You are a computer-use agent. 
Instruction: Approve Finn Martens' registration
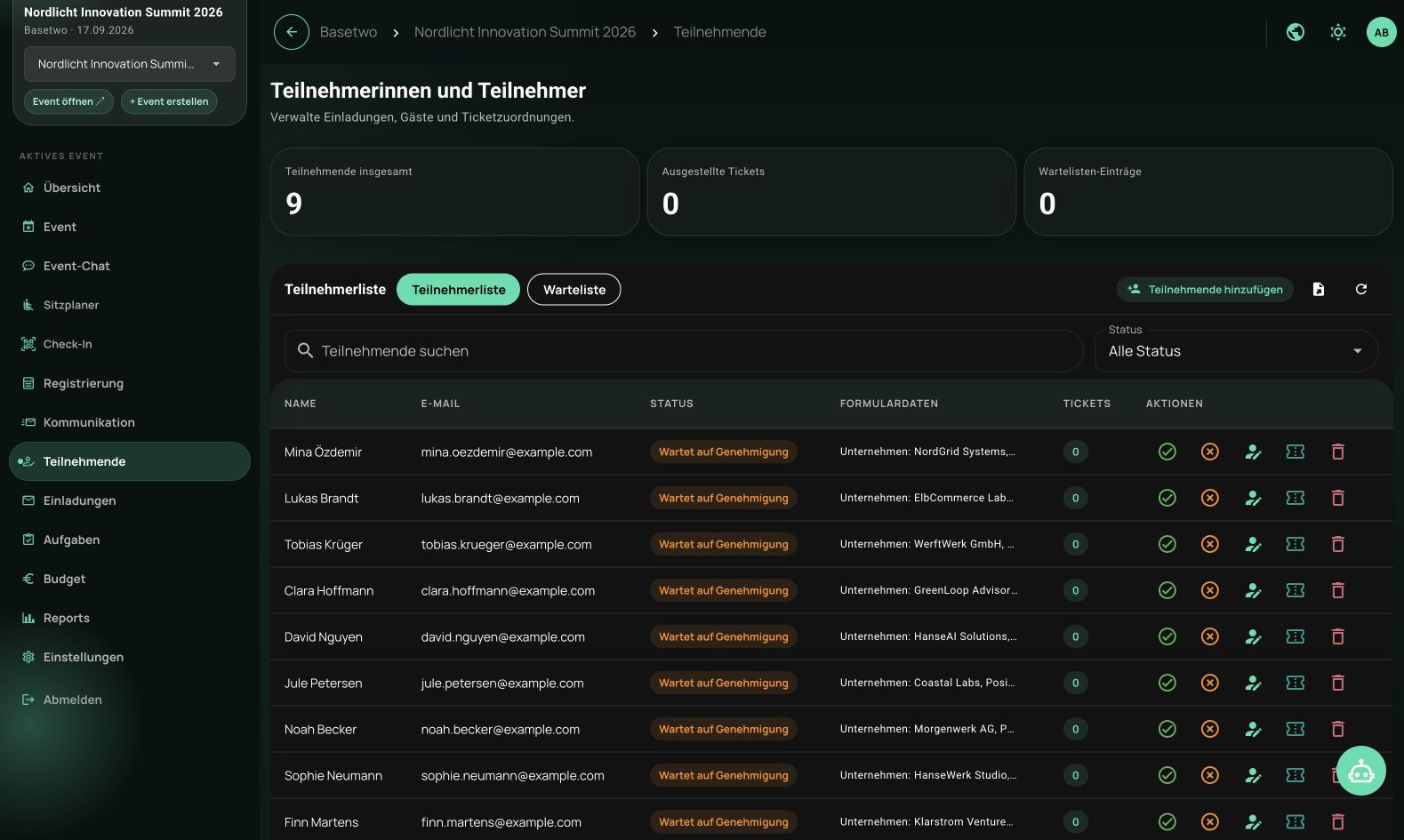click(1167, 821)
